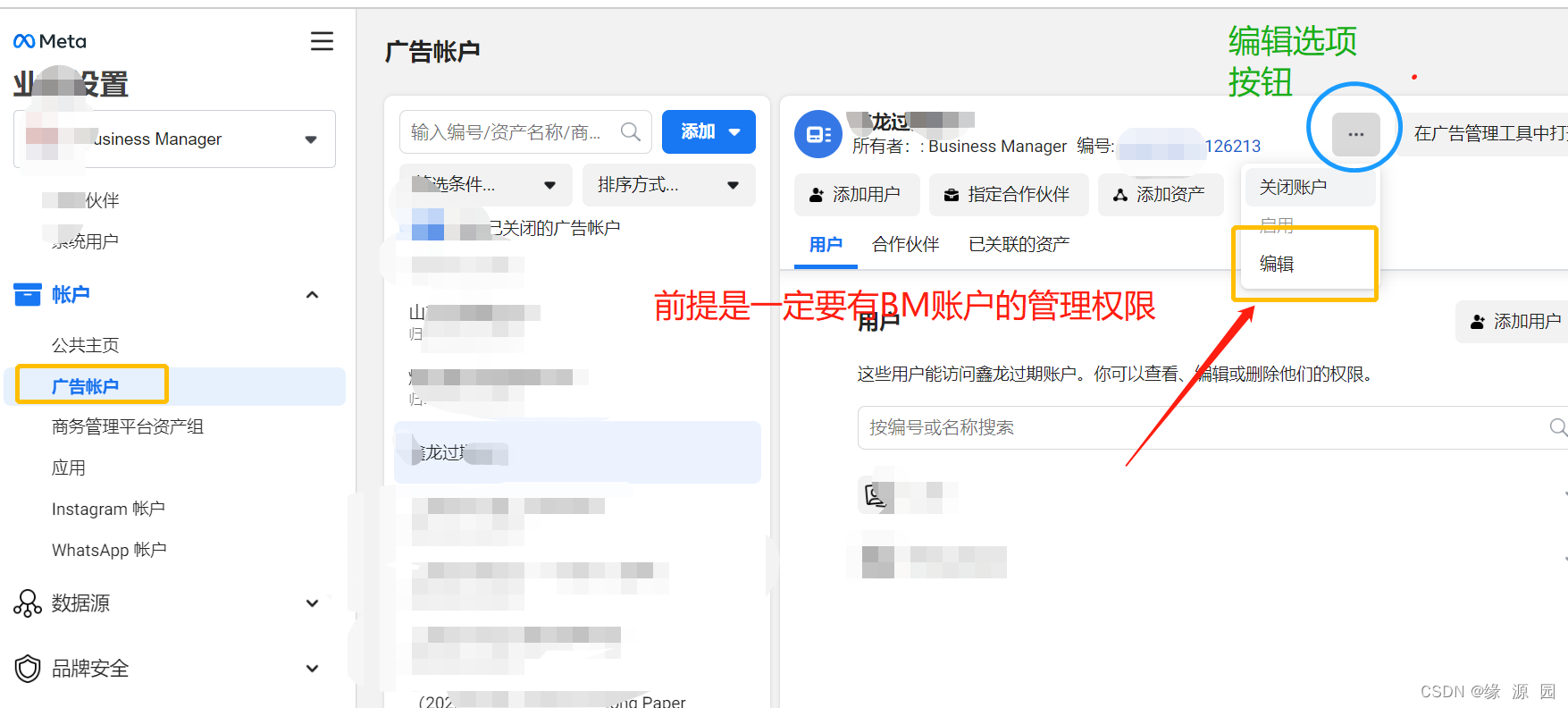Open WhatsApp 帐户 in the sidebar
This screenshot has width=1568, height=708.
pos(109,550)
